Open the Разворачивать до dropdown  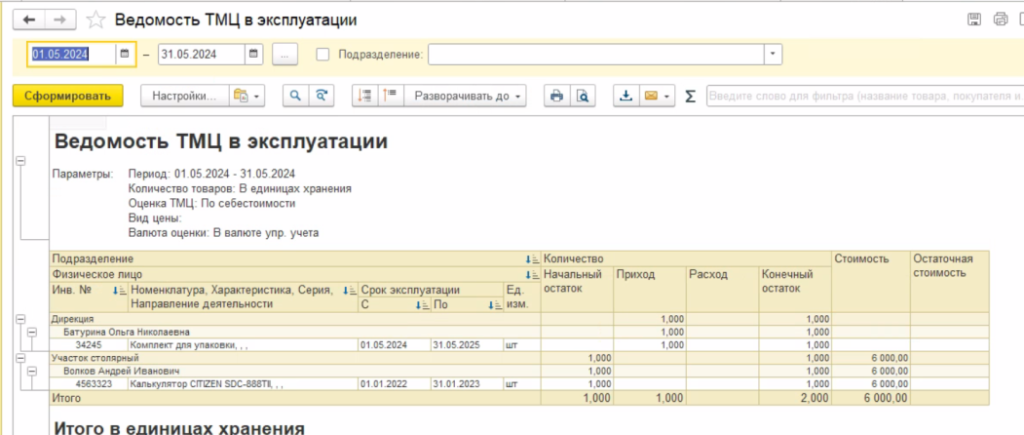(468, 96)
